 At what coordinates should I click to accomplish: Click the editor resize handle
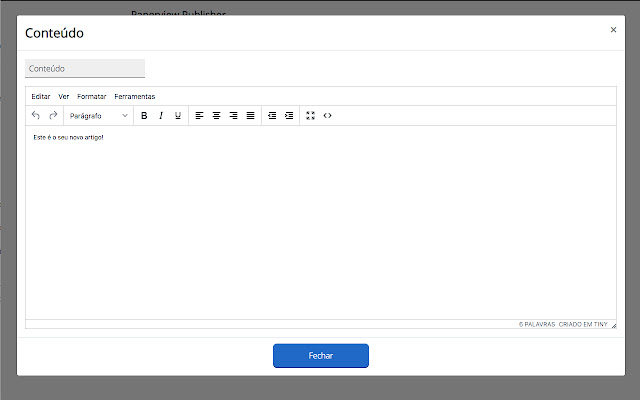tap(613, 325)
